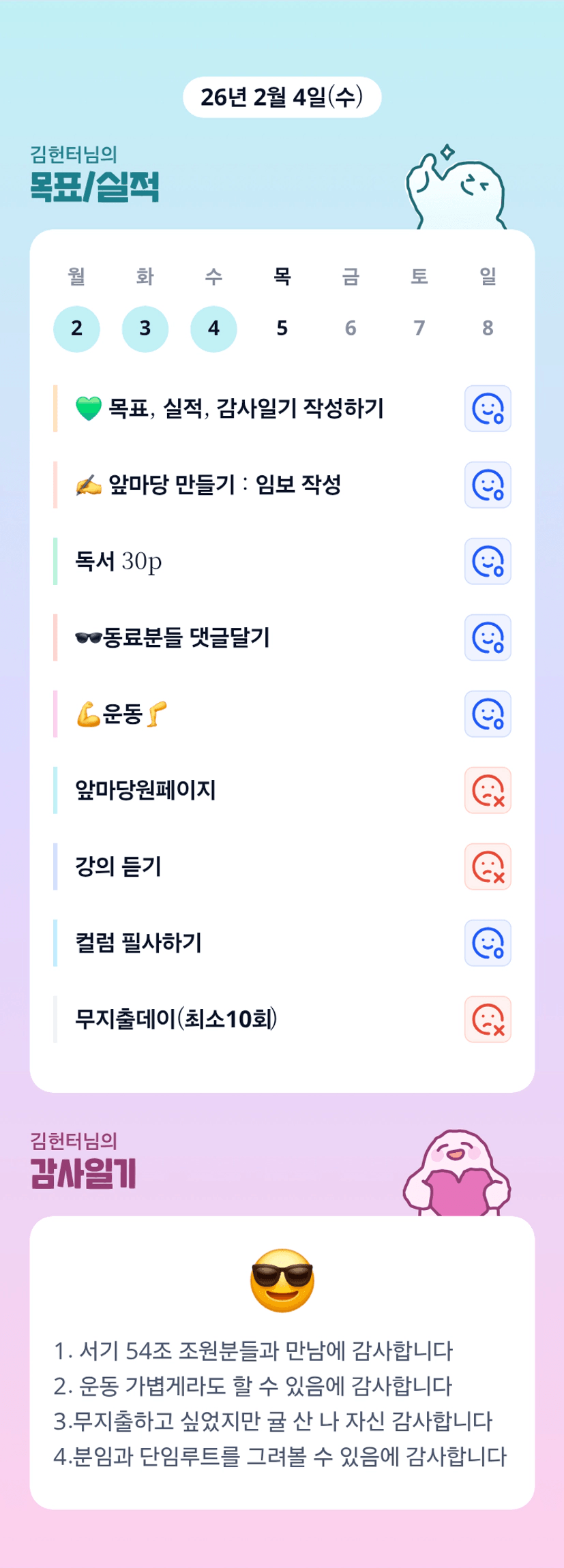Click smiley status icon for 독서 30p
The image size is (564, 1568).
[x=488, y=561]
